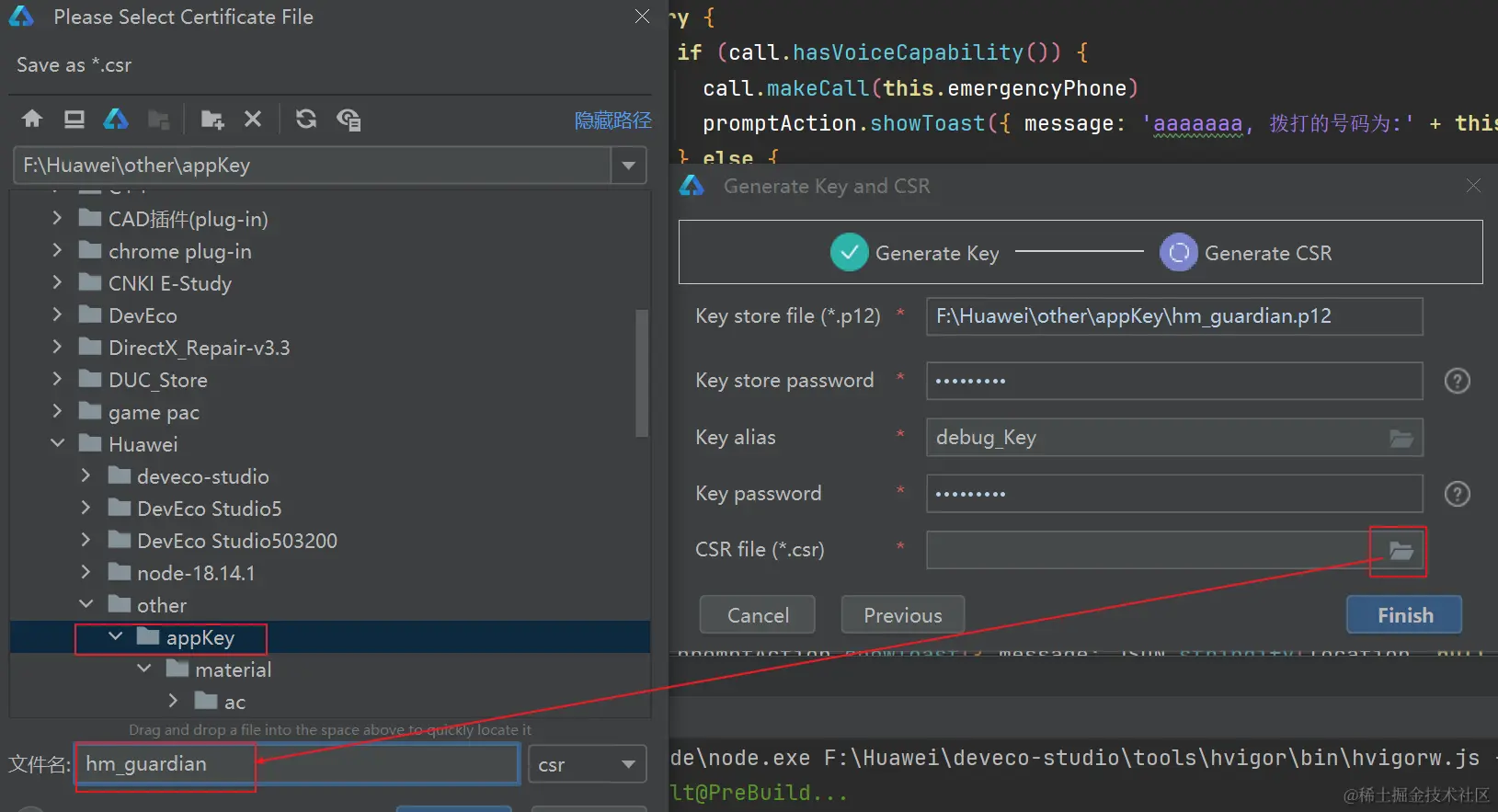Image resolution: width=1498 pixels, height=812 pixels.
Task: Close the Generate Key and CSR dialog
Action: [x=1473, y=186]
